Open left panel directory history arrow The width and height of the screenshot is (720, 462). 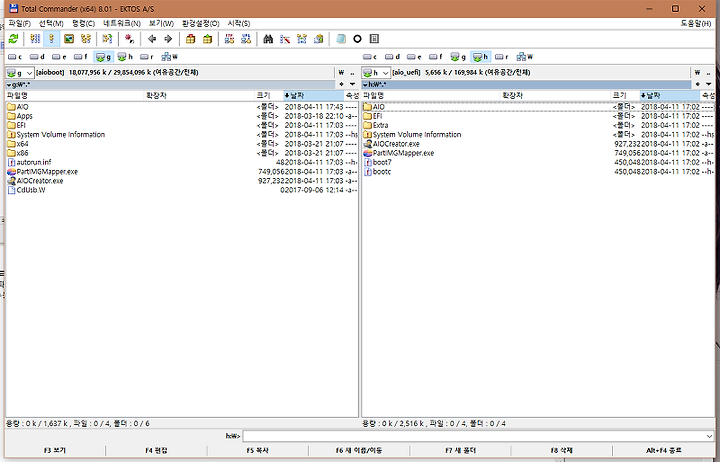352,85
